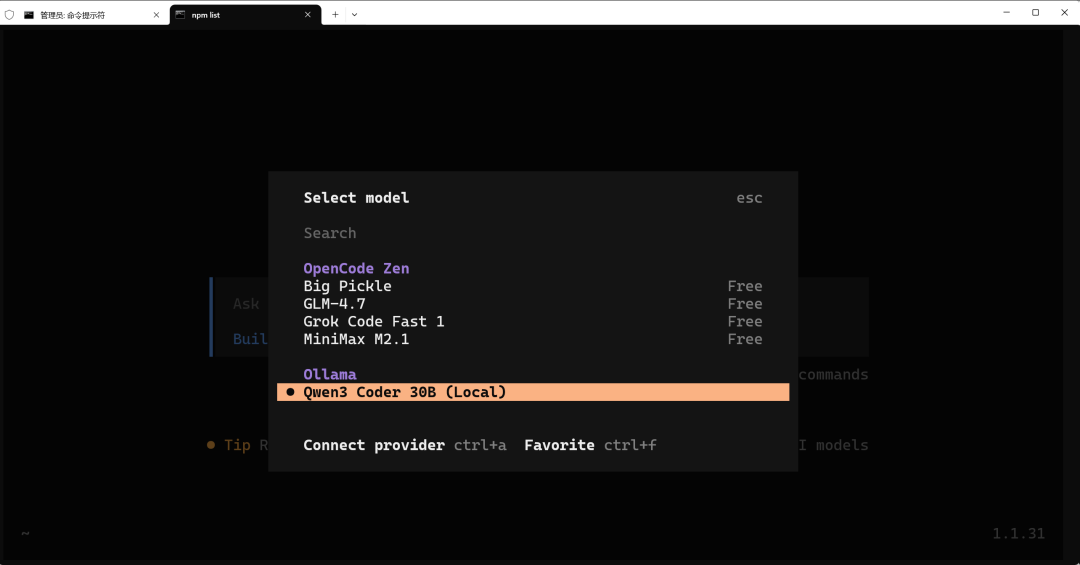Dismiss the dialog via the esc label
The image size is (1080, 565).
click(749, 198)
